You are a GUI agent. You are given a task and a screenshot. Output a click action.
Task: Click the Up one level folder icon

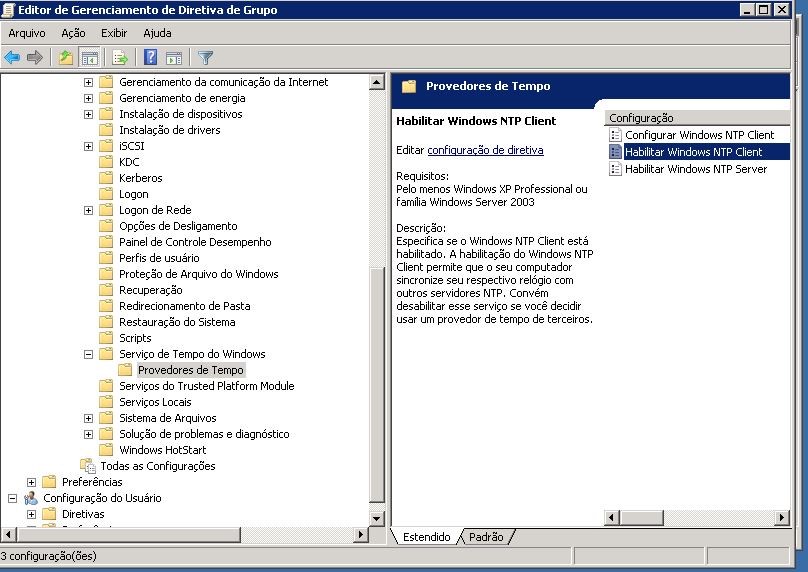click(x=65, y=57)
